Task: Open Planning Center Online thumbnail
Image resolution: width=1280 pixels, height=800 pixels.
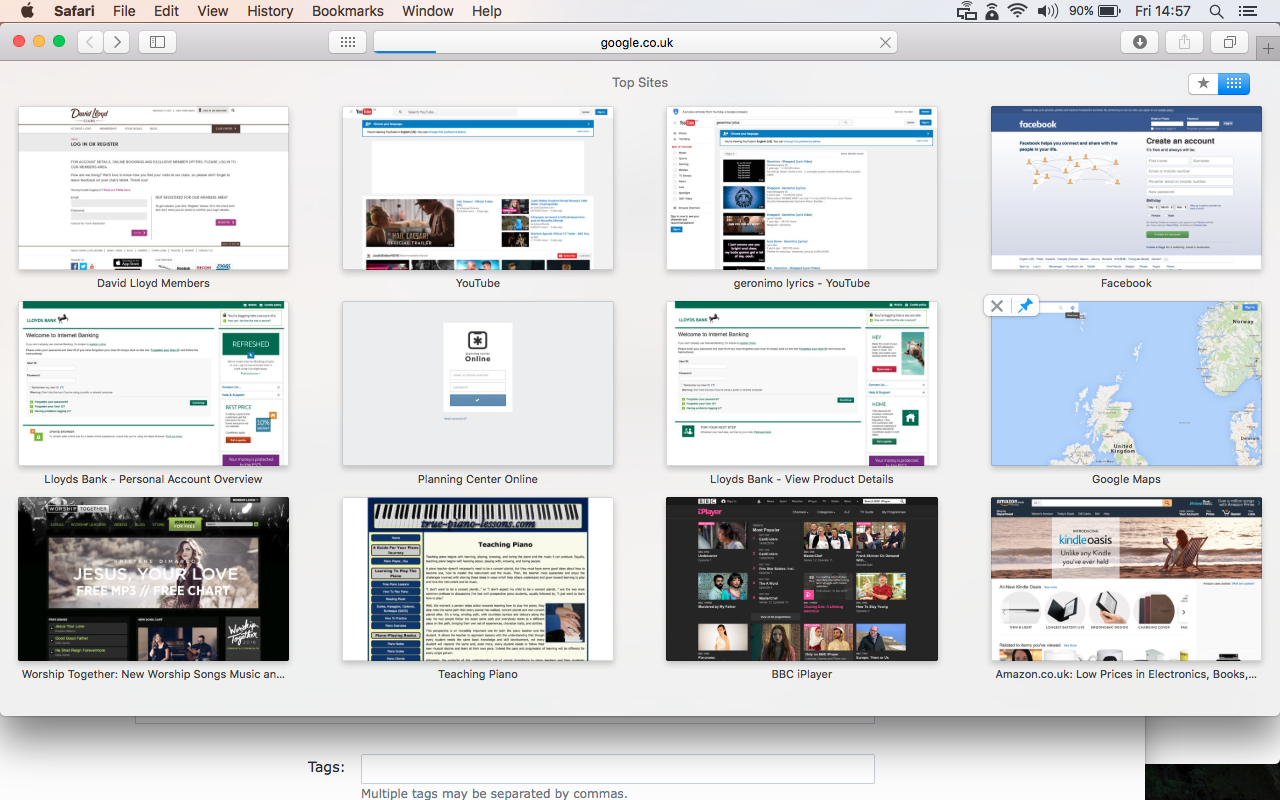Action: (478, 384)
